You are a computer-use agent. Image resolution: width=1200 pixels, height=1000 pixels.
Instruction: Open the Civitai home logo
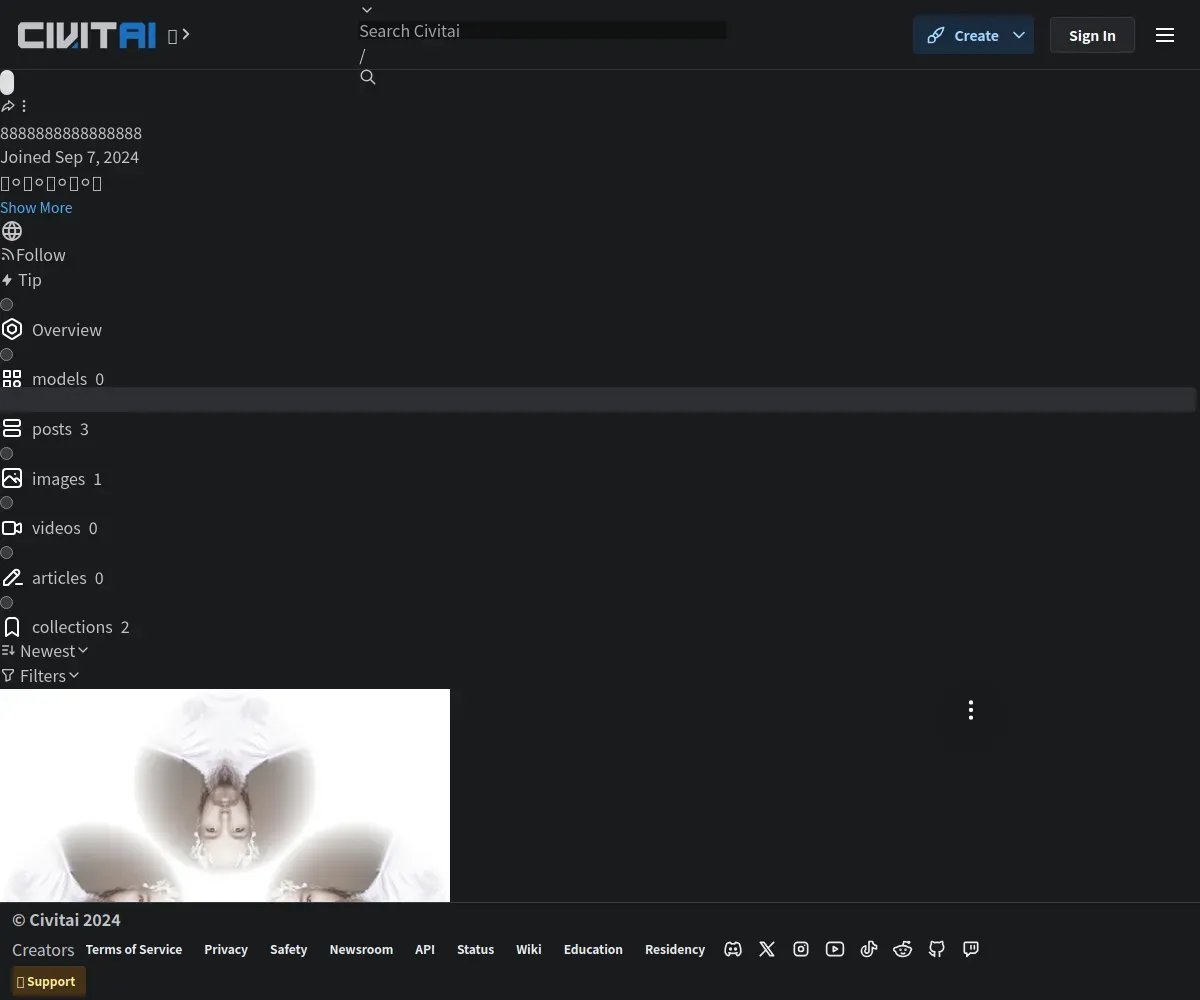coord(87,35)
